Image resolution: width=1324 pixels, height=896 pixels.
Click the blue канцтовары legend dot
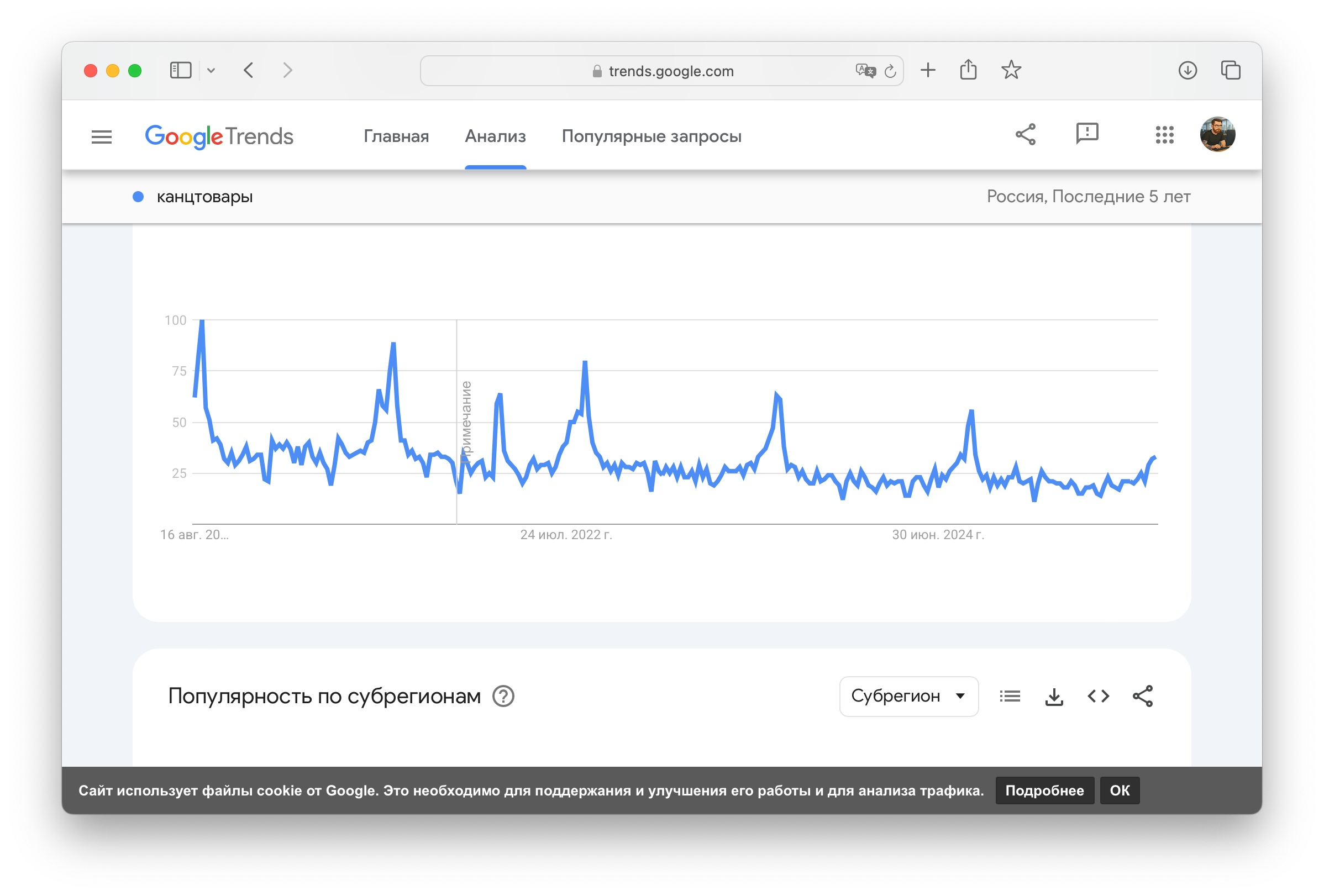click(x=138, y=197)
